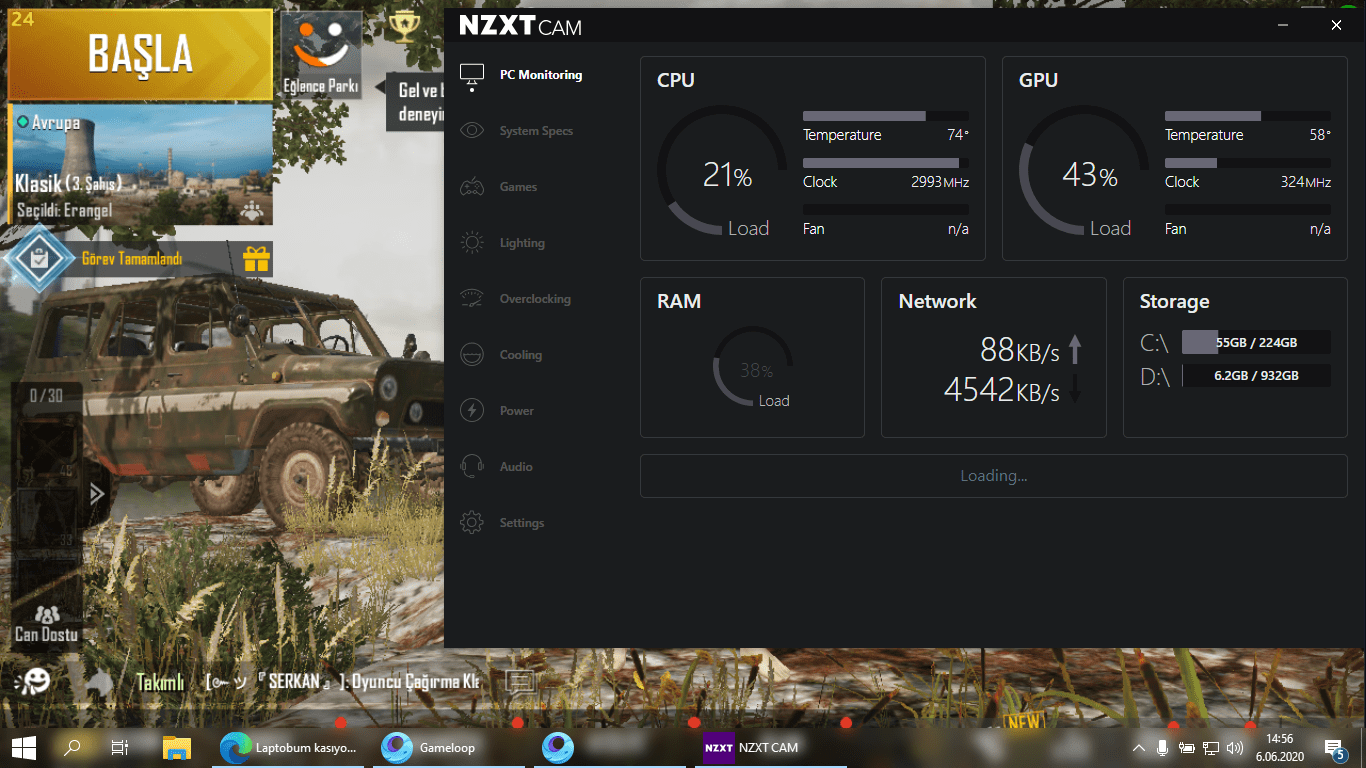Click the CPU clock value 2993MHz
Screen dimensions: 1366x768
pyautogui.click(x=940, y=182)
